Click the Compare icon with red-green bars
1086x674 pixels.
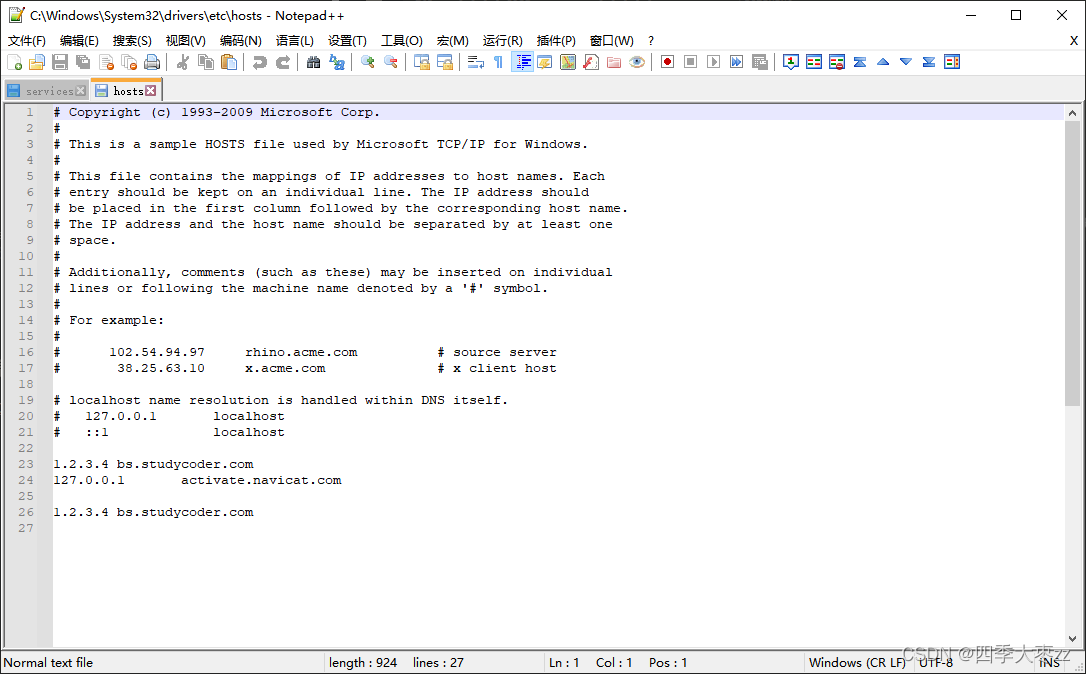814,62
